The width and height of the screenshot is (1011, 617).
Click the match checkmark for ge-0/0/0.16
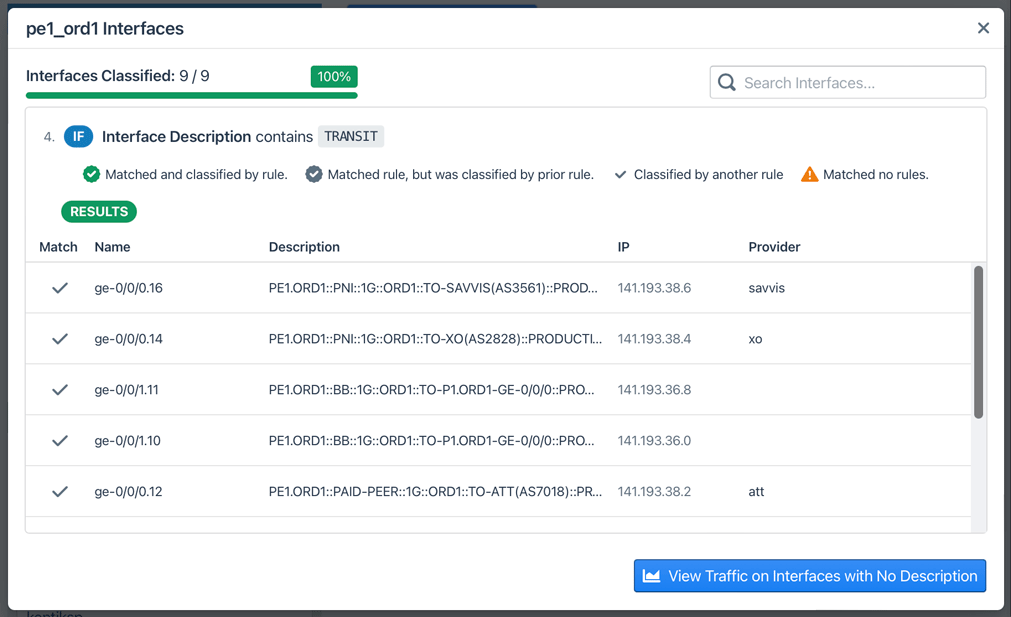click(60, 288)
